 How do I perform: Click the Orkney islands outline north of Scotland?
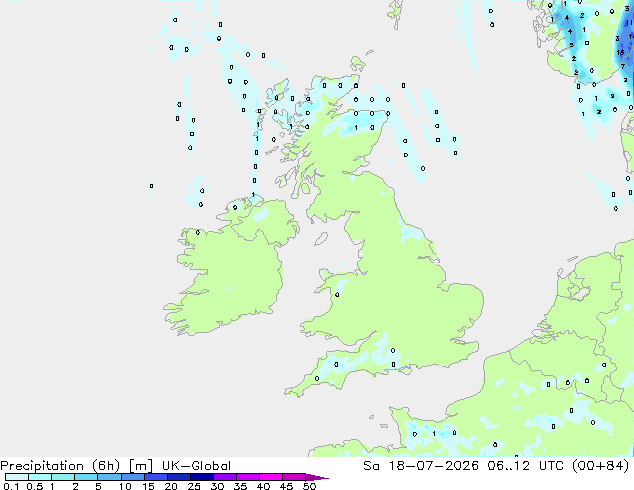(358, 63)
